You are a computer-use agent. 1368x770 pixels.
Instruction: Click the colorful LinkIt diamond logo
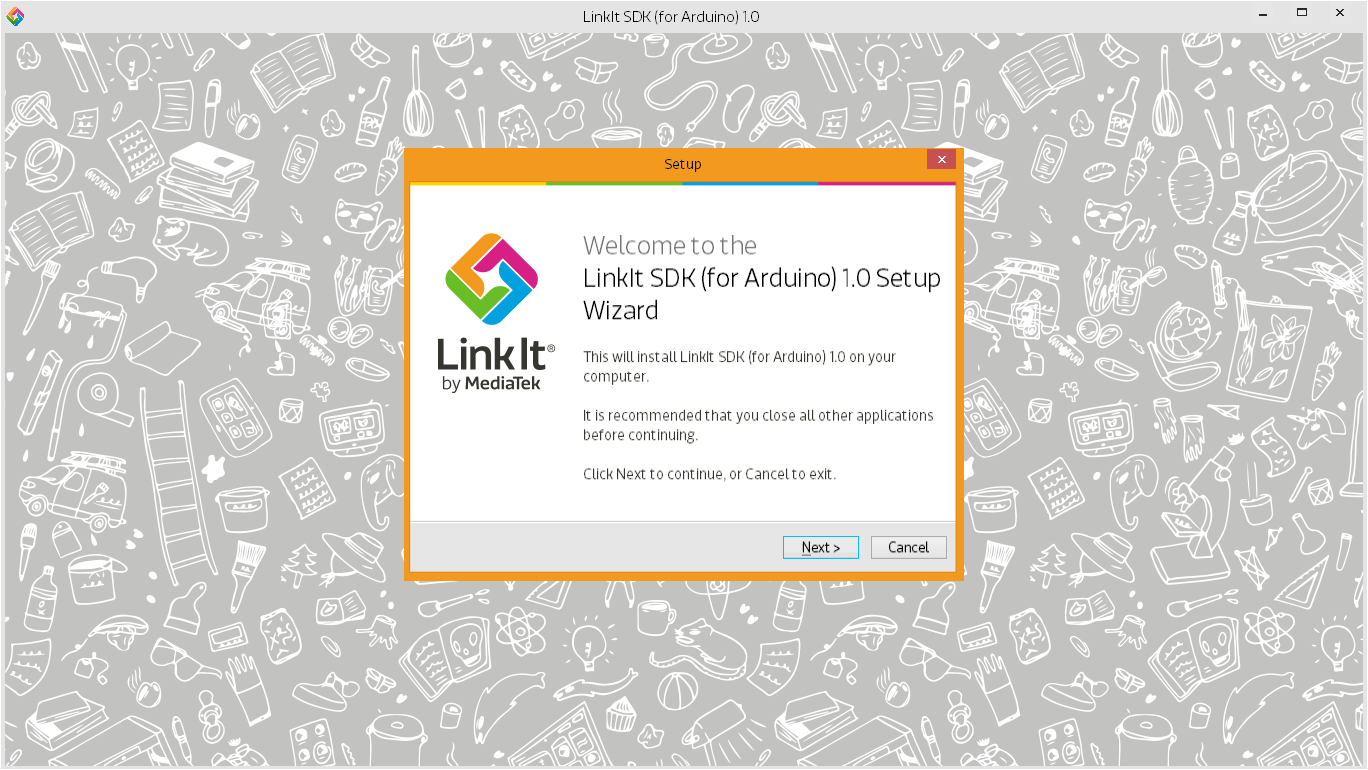click(492, 280)
